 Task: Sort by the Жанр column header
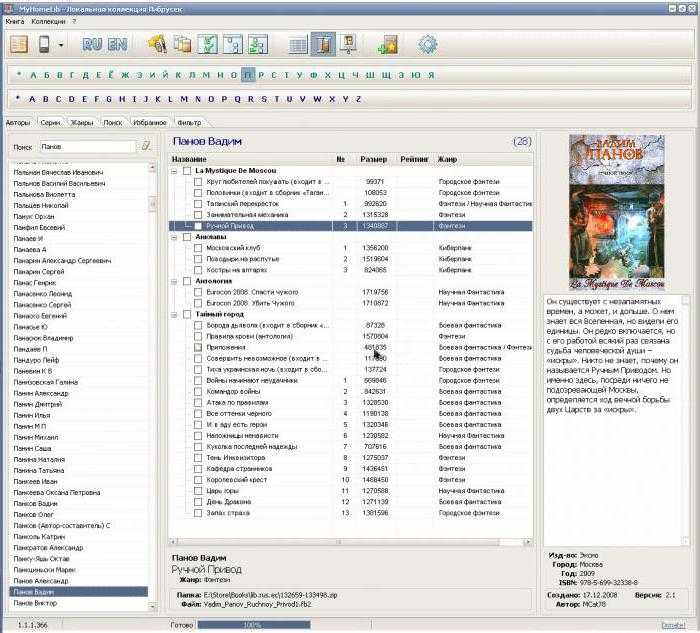tap(447, 159)
